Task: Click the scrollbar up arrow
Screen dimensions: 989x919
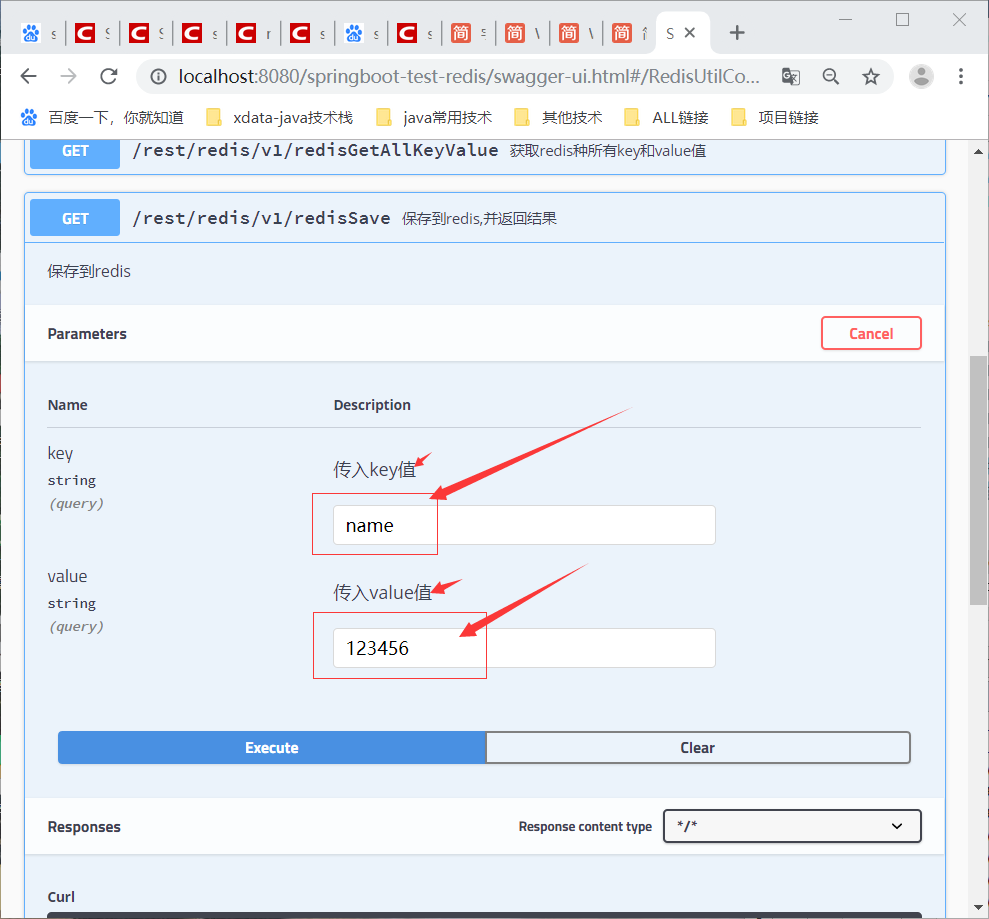Action: point(978,151)
